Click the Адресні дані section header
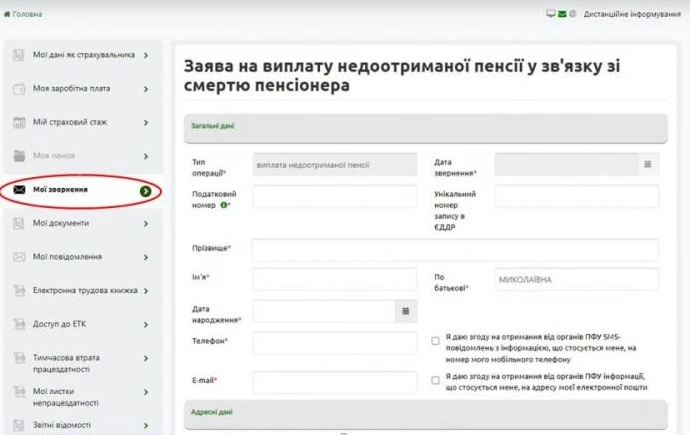 [x=426, y=415]
